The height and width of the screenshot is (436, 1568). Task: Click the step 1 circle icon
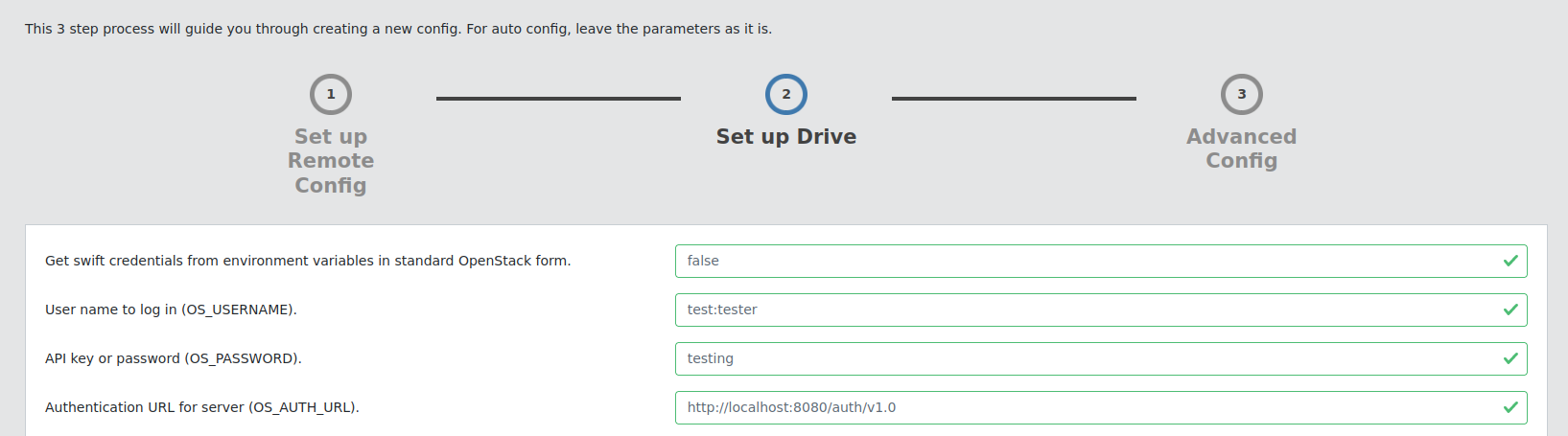pyautogui.click(x=331, y=95)
